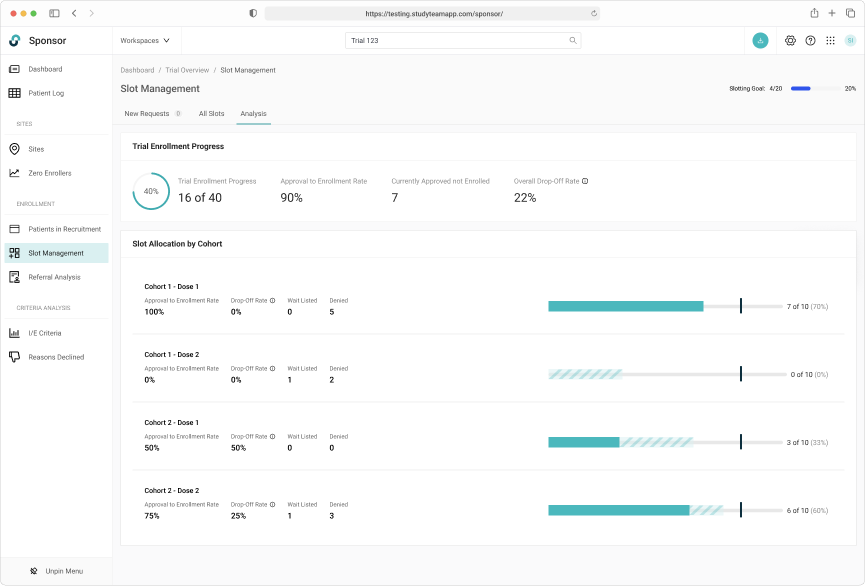Select the Slot Management sidebar icon

[x=15, y=253]
